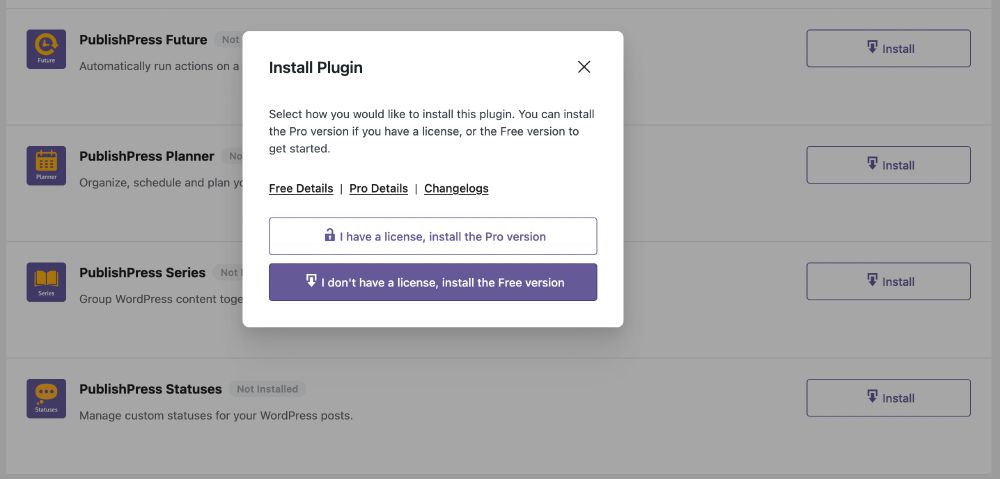Viewport: 1000px width, 479px height.
Task: Open the Changelogs link
Action: point(456,189)
